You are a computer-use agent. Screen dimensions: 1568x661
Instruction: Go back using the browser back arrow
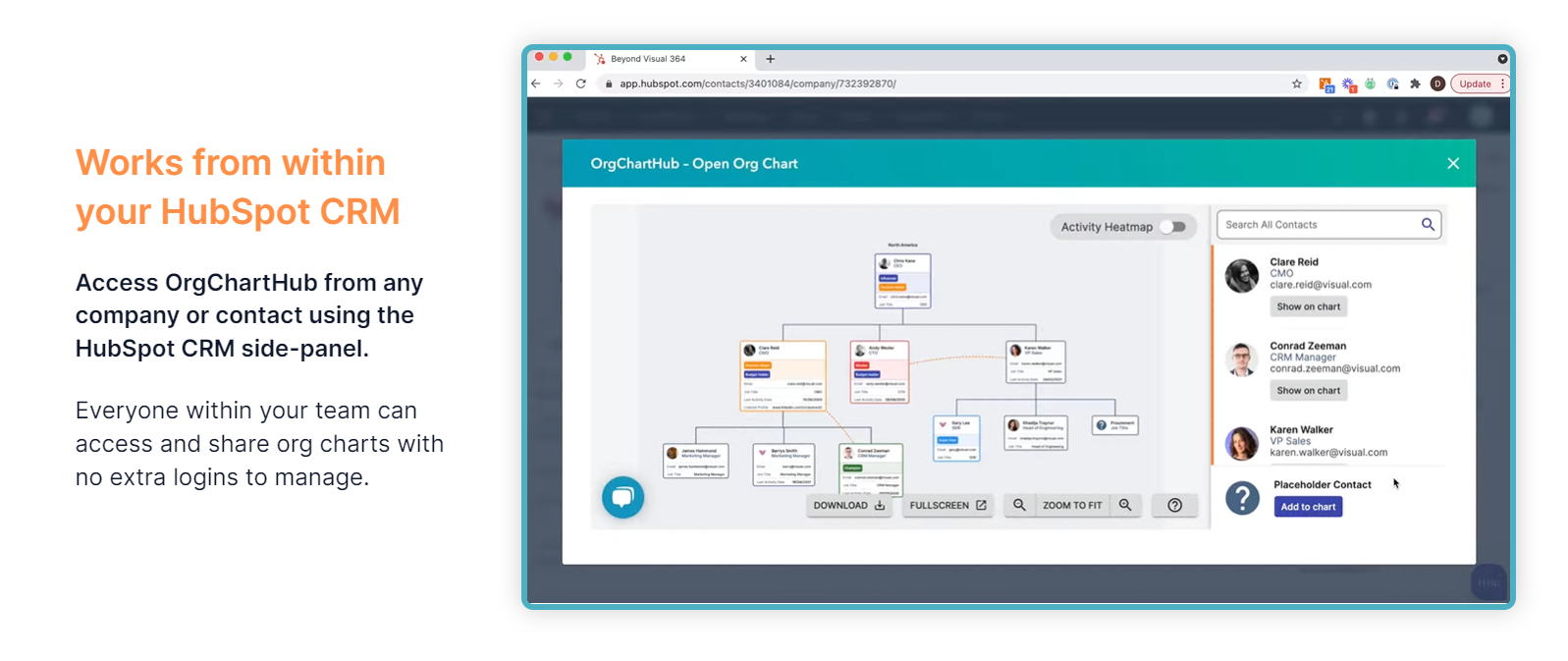[x=536, y=83]
